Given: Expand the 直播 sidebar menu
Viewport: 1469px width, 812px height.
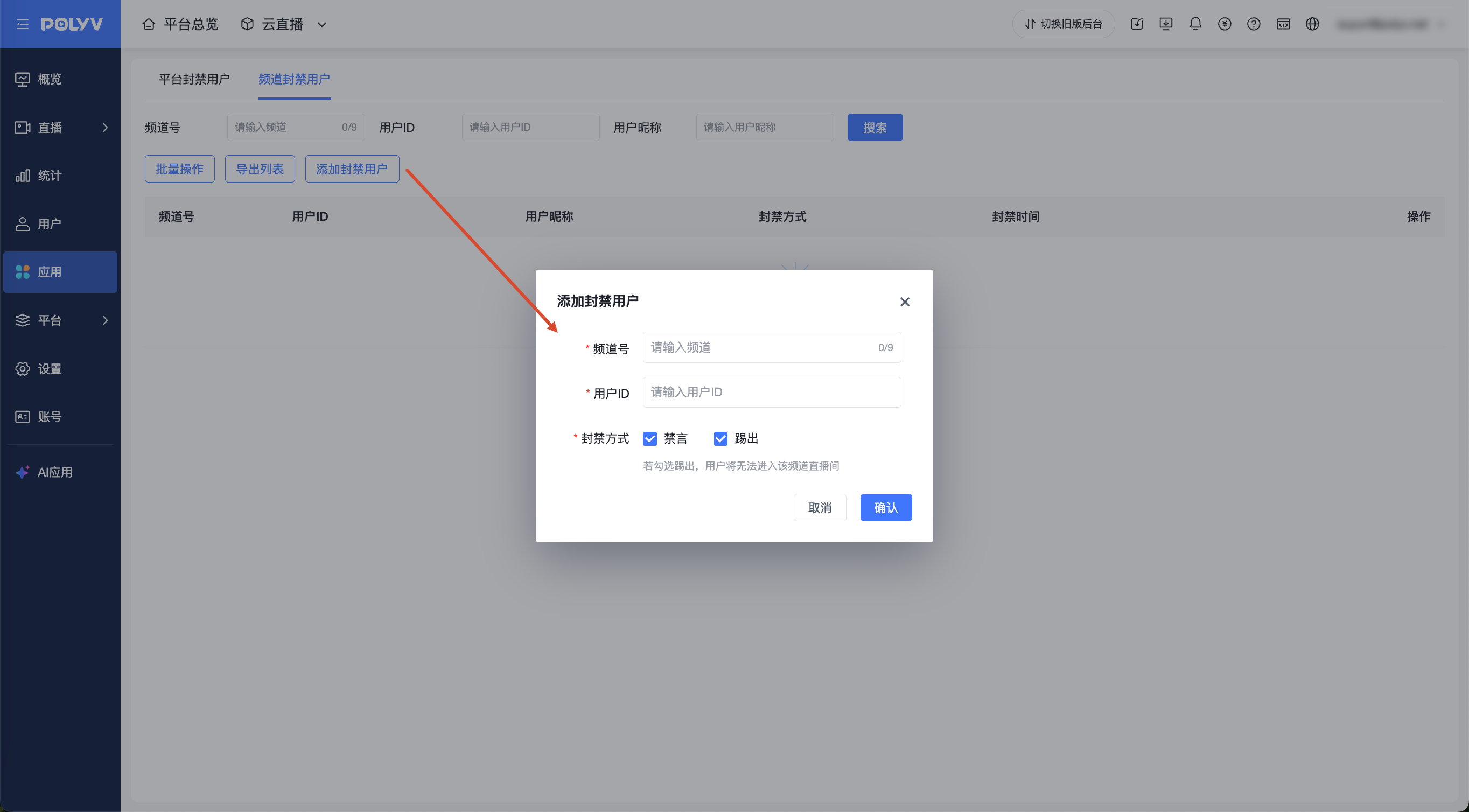Looking at the screenshot, I should click(x=60, y=127).
